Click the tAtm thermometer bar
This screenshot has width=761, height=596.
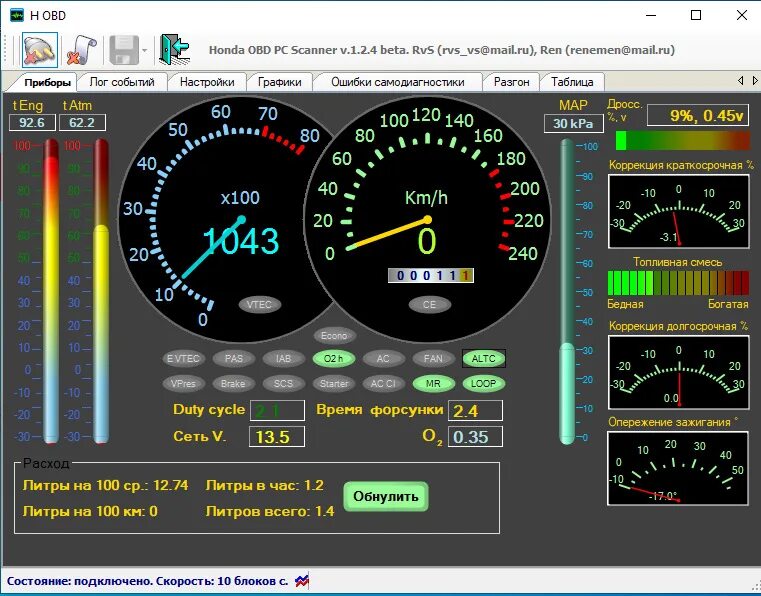(x=101, y=291)
